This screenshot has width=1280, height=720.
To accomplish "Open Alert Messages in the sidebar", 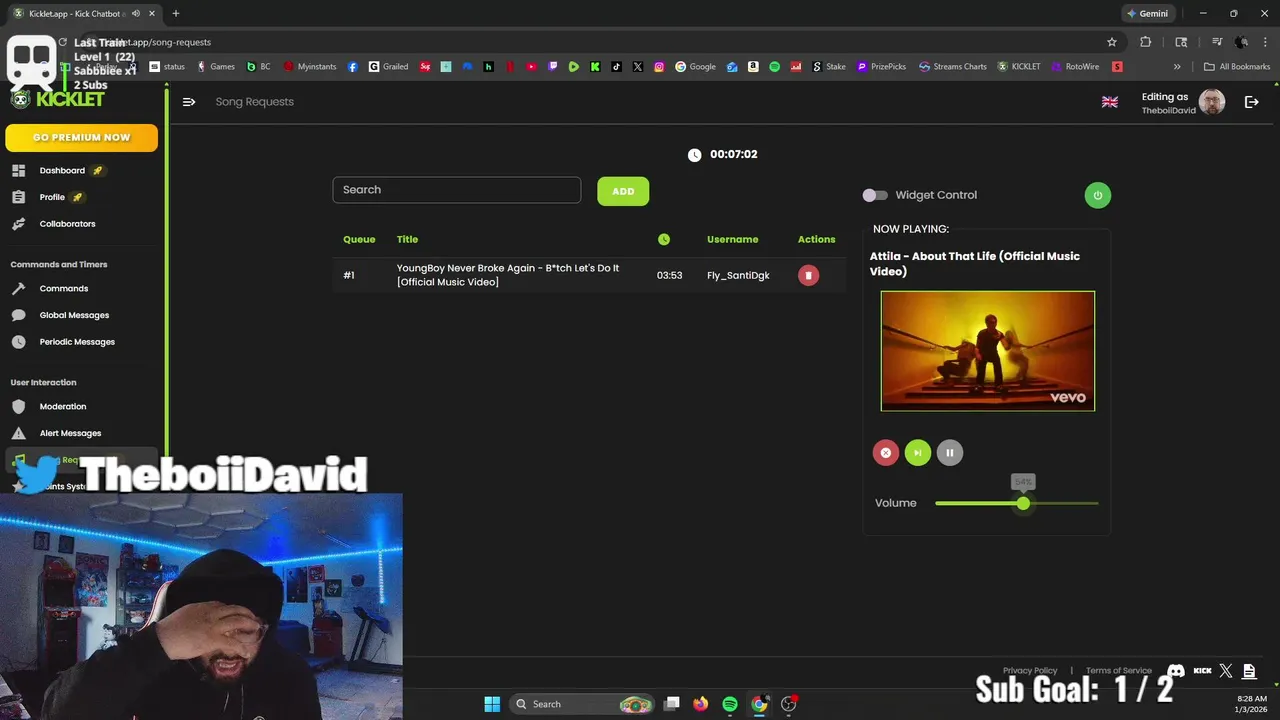I will coord(70,433).
